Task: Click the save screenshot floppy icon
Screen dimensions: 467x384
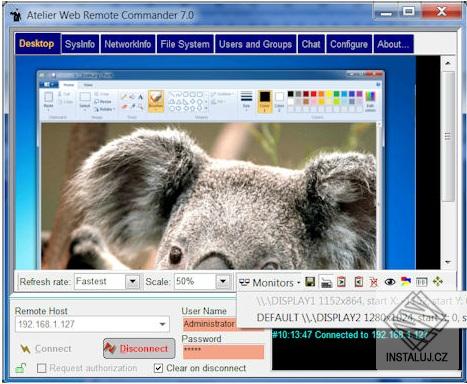Action: tap(310, 282)
